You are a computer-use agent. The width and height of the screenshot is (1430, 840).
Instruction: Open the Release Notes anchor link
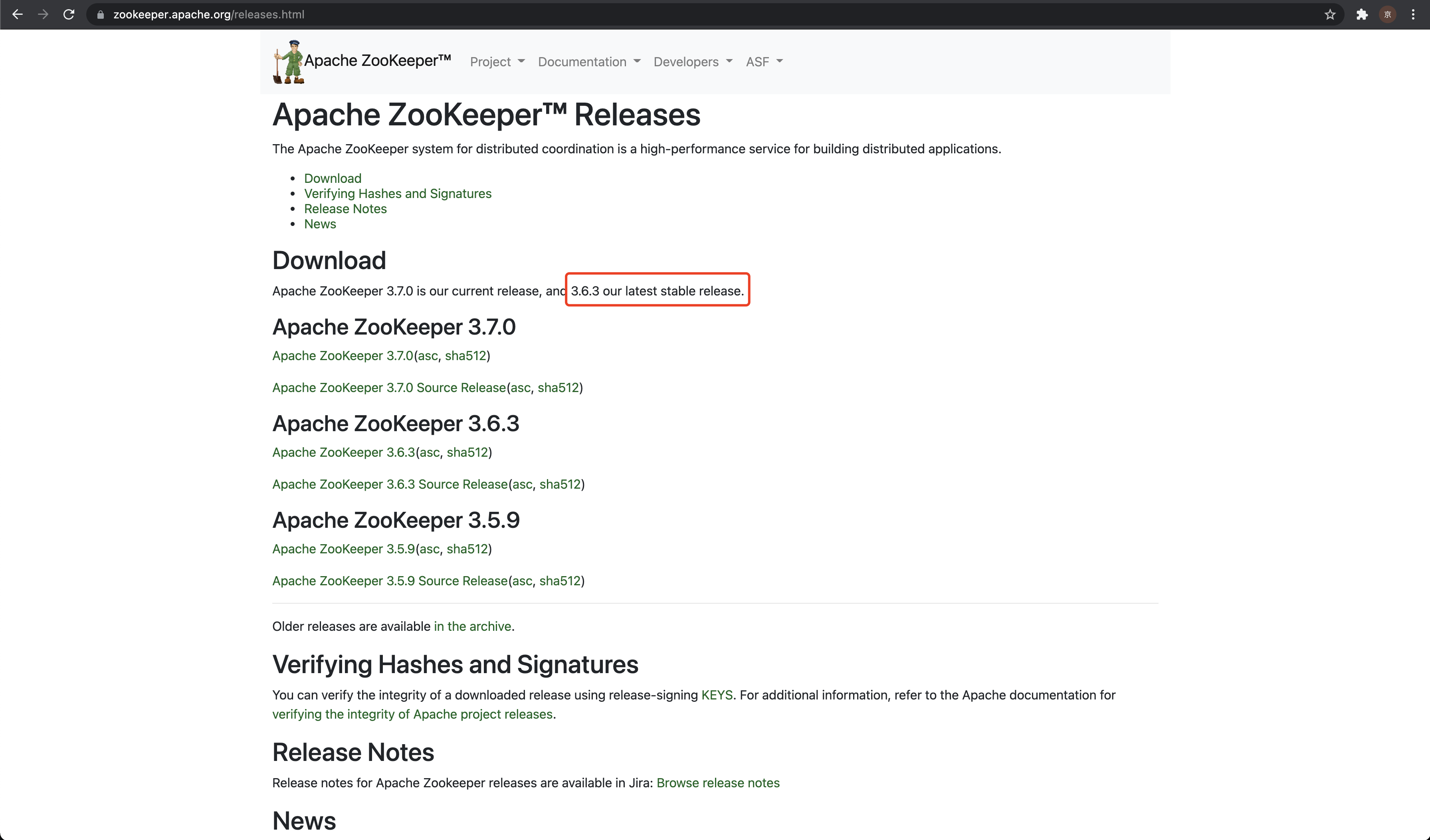point(345,209)
